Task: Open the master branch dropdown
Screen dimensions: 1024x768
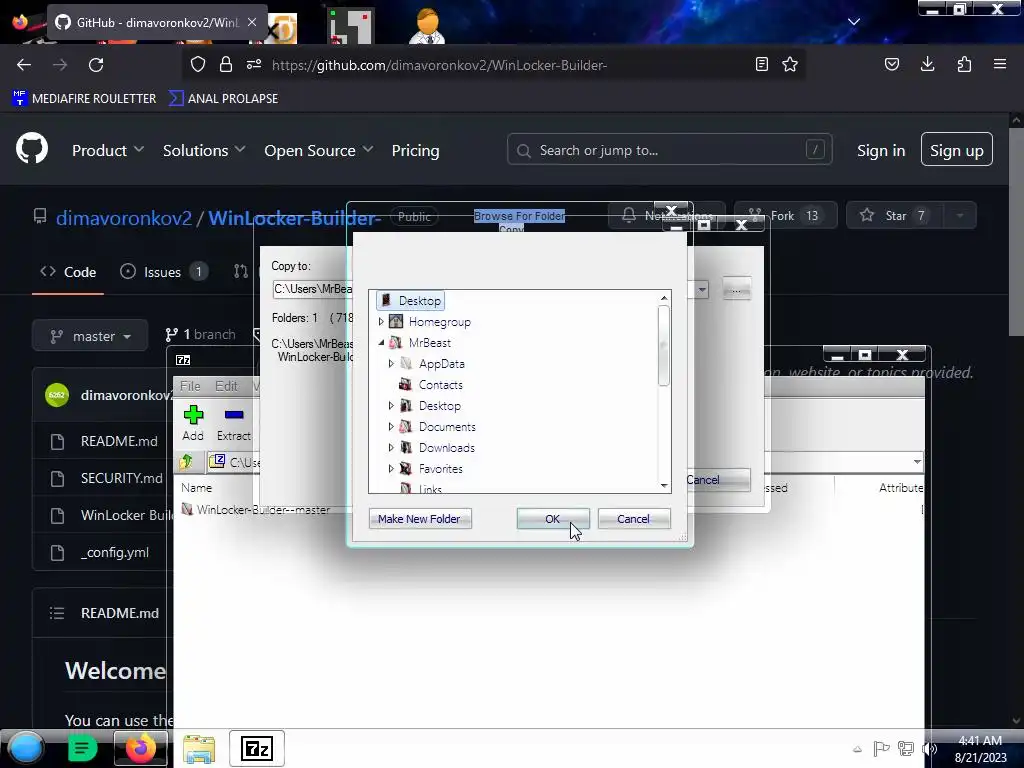Action: (x=90, y=336)
